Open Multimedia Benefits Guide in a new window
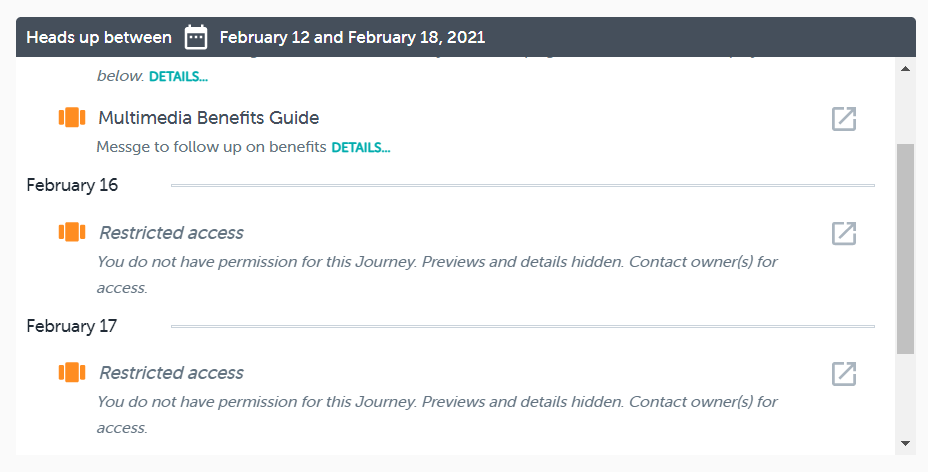 point(844,119)
